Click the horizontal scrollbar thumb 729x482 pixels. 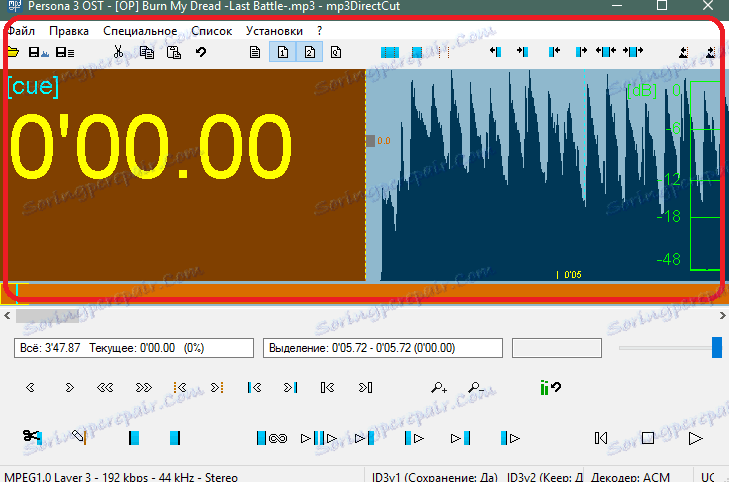[x=47, y=316]
